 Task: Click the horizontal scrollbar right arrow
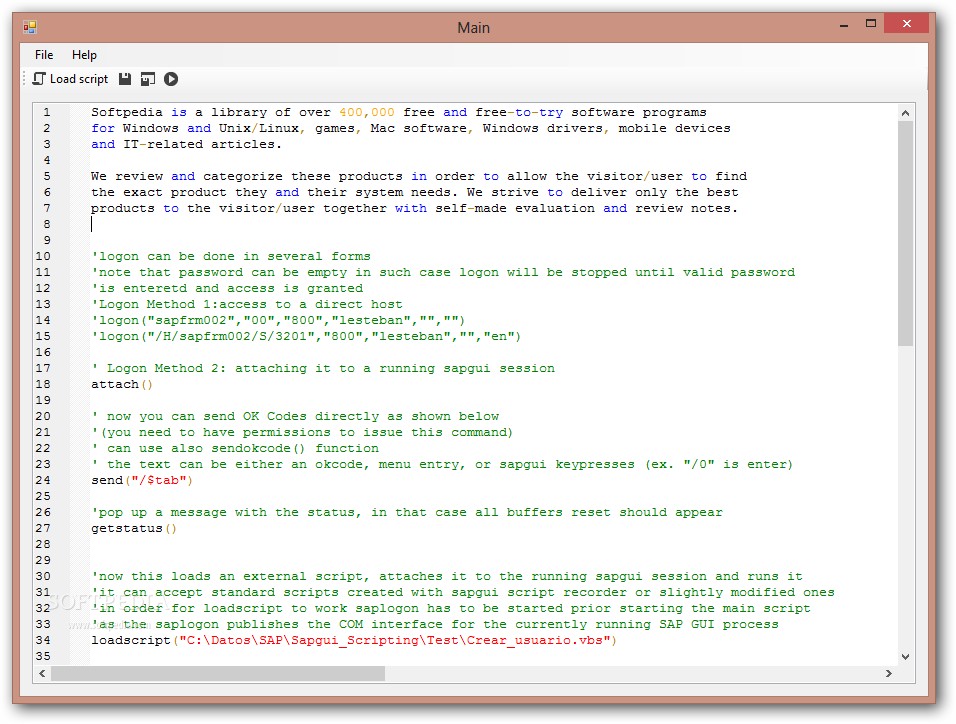click(889, 673)
